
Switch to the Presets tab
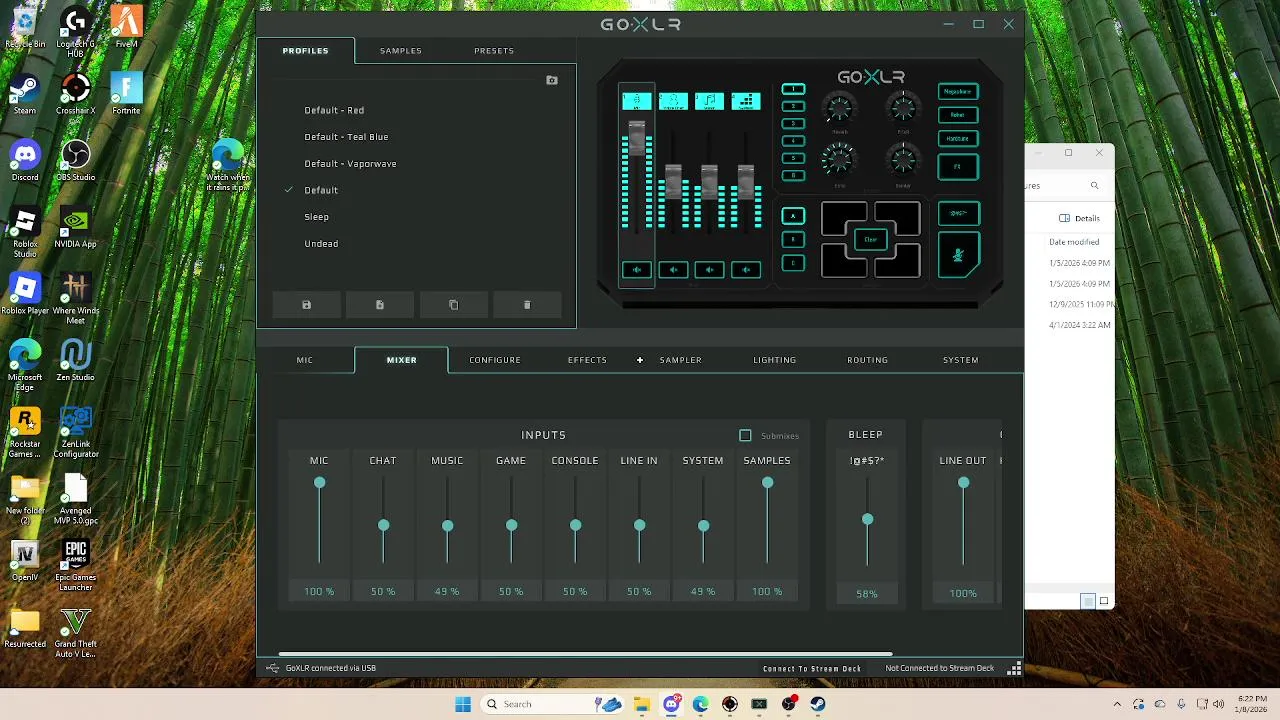(x=494, y=51)
